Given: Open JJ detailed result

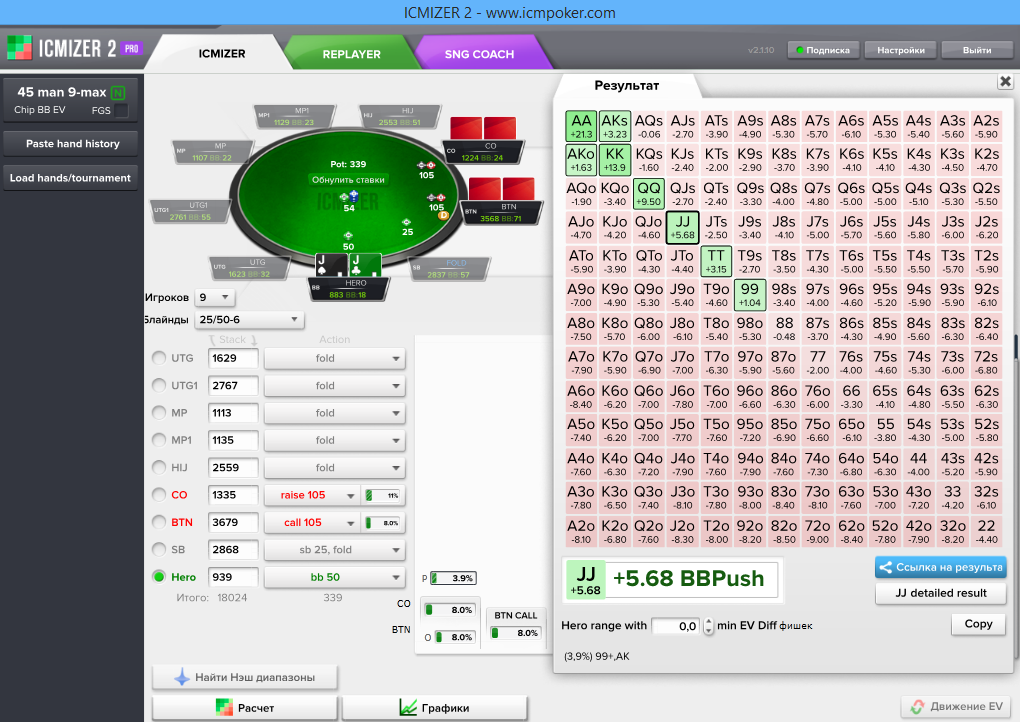Looking at the screenshot, I should tap(941, 593).
